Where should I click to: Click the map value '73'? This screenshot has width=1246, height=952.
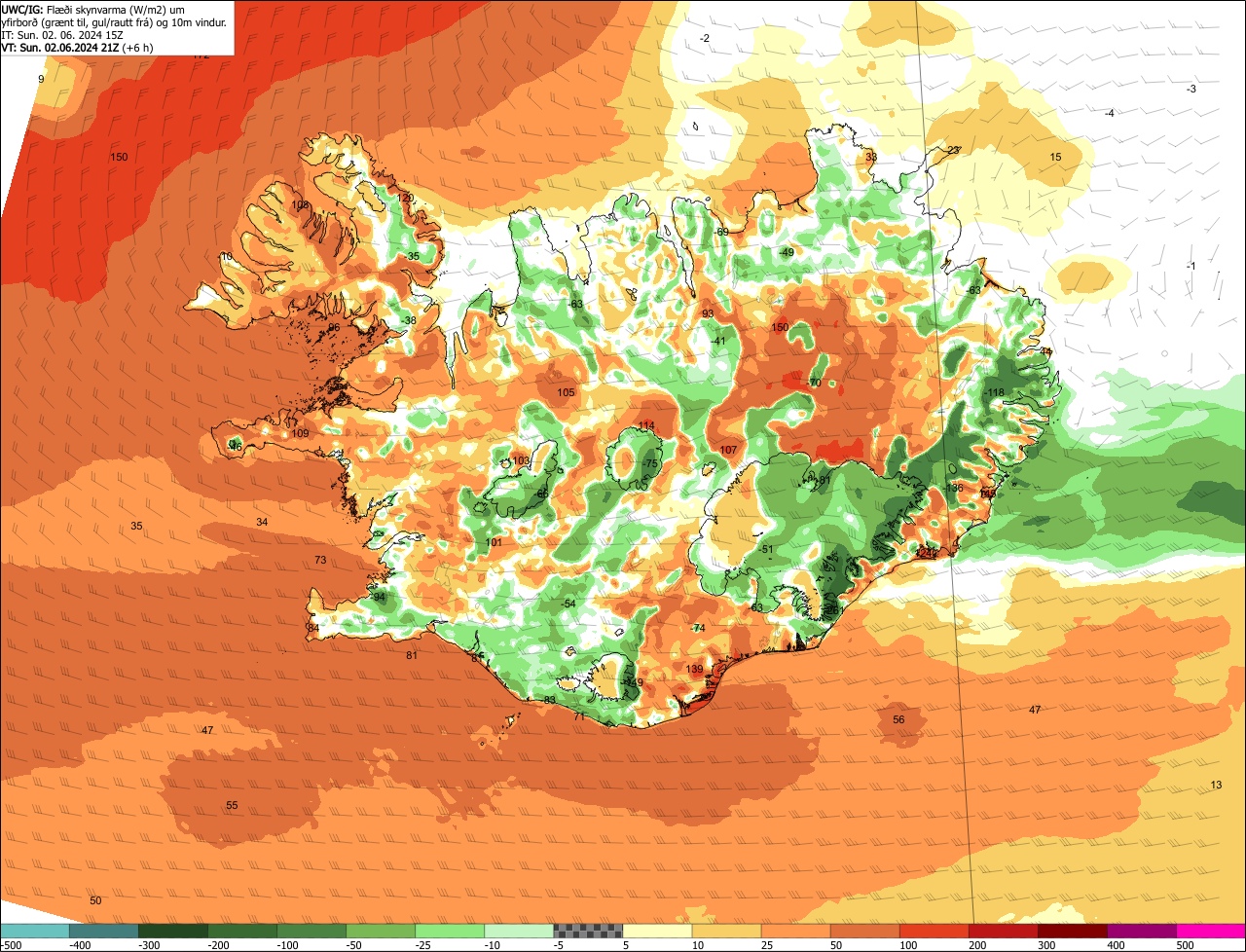320,560
